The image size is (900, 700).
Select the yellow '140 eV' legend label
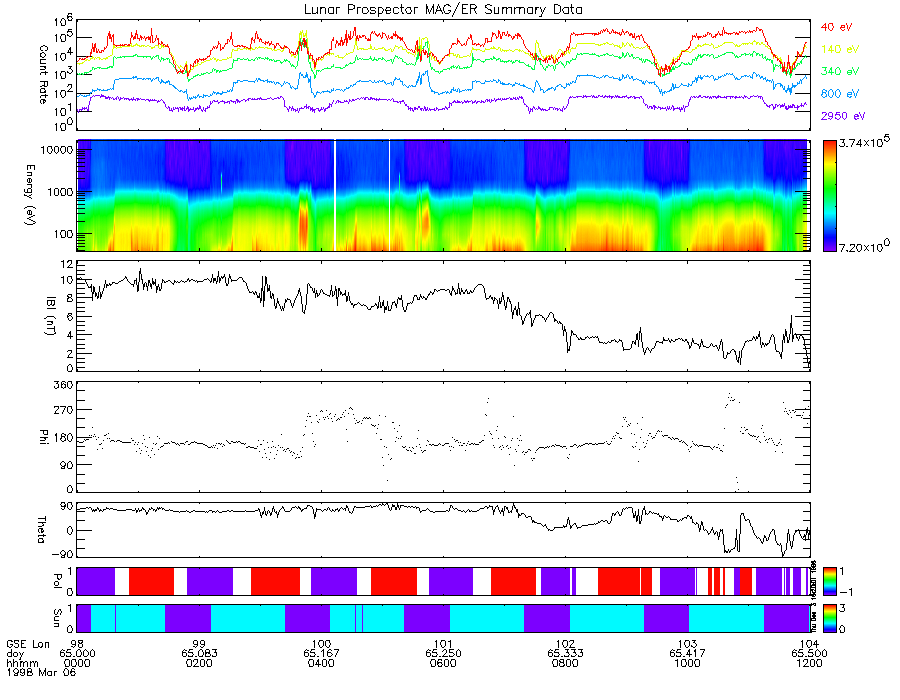840,49
